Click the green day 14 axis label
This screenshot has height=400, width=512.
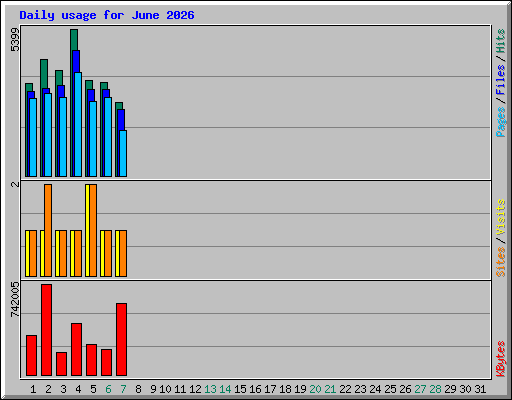[225, 389]
